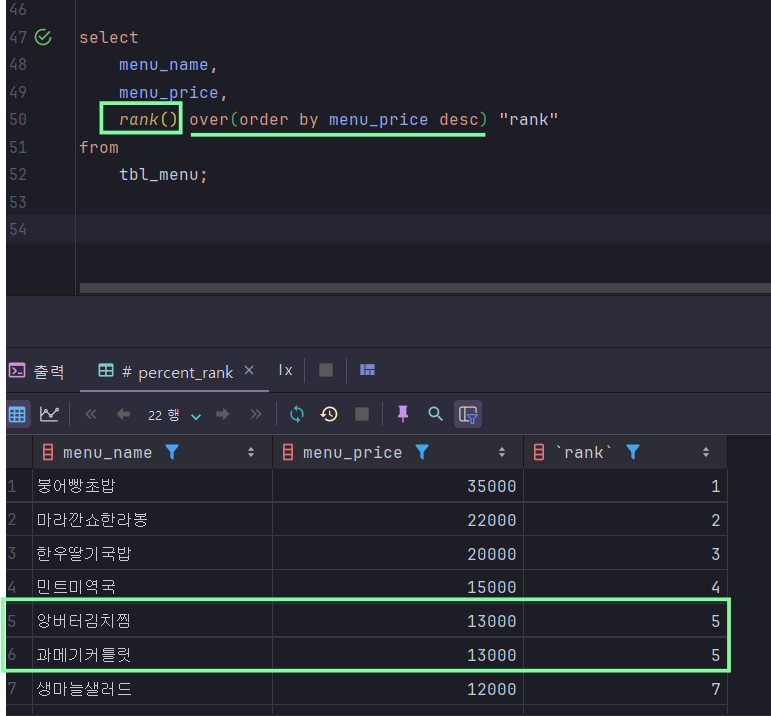Select the price cell 15000
The width and height of the screenshot is (771, 716).
(x=398, y=587)
